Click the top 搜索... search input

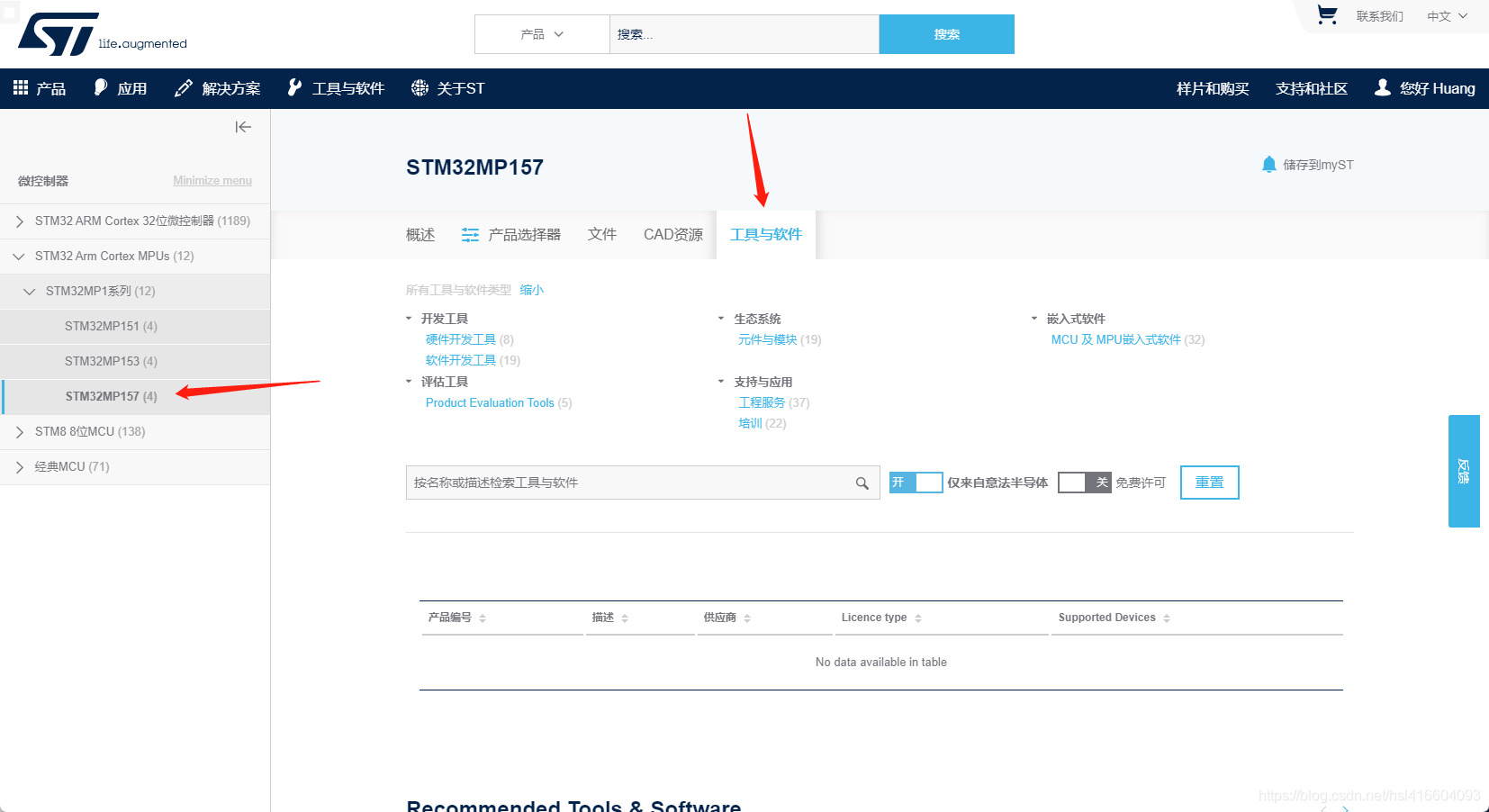click(x=744, y=34)
